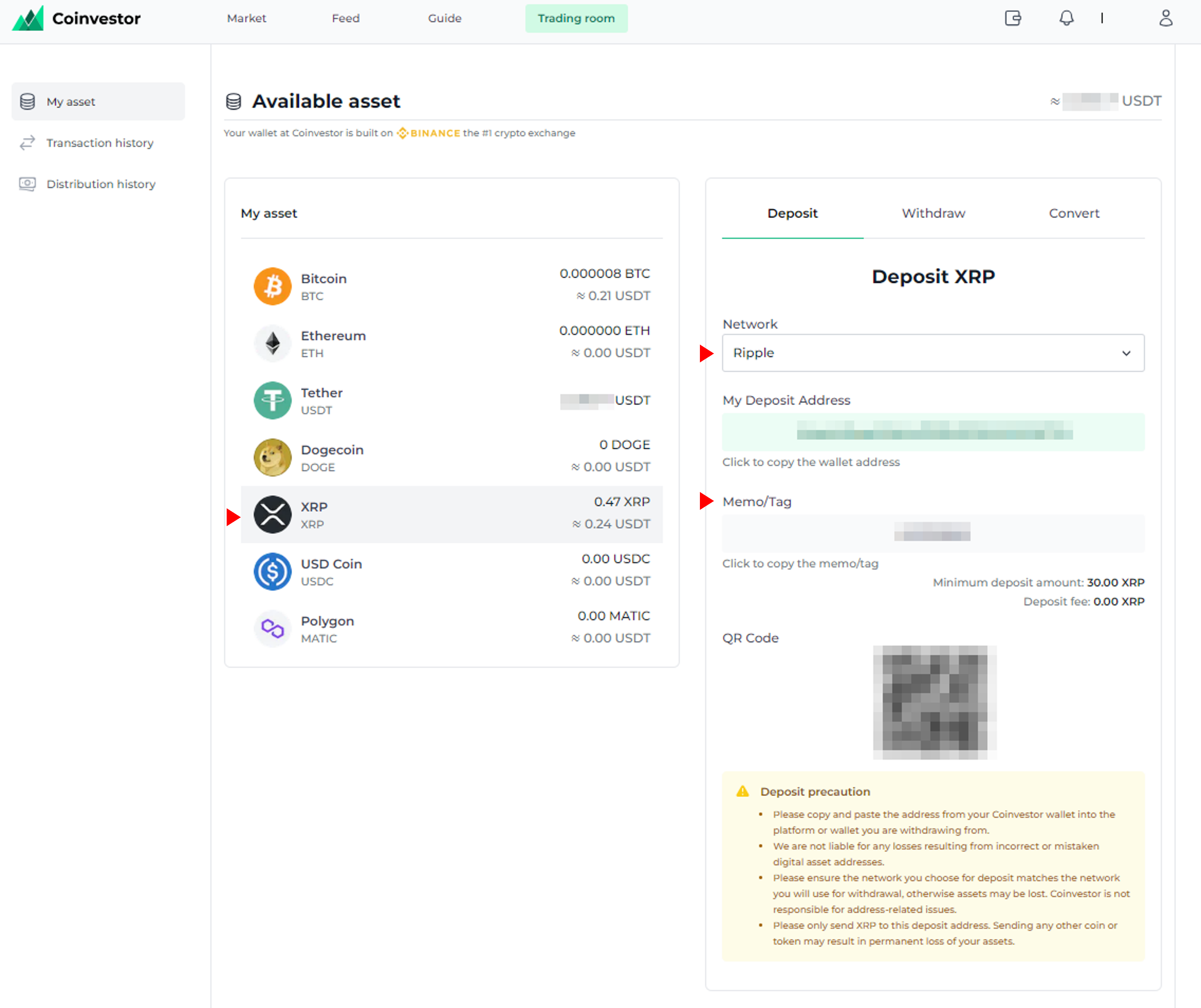Image resolution: width=1201 pixels, height=1008 pixels.
Task: Switch to the Deposit tab
Action: tap(792, 213)
